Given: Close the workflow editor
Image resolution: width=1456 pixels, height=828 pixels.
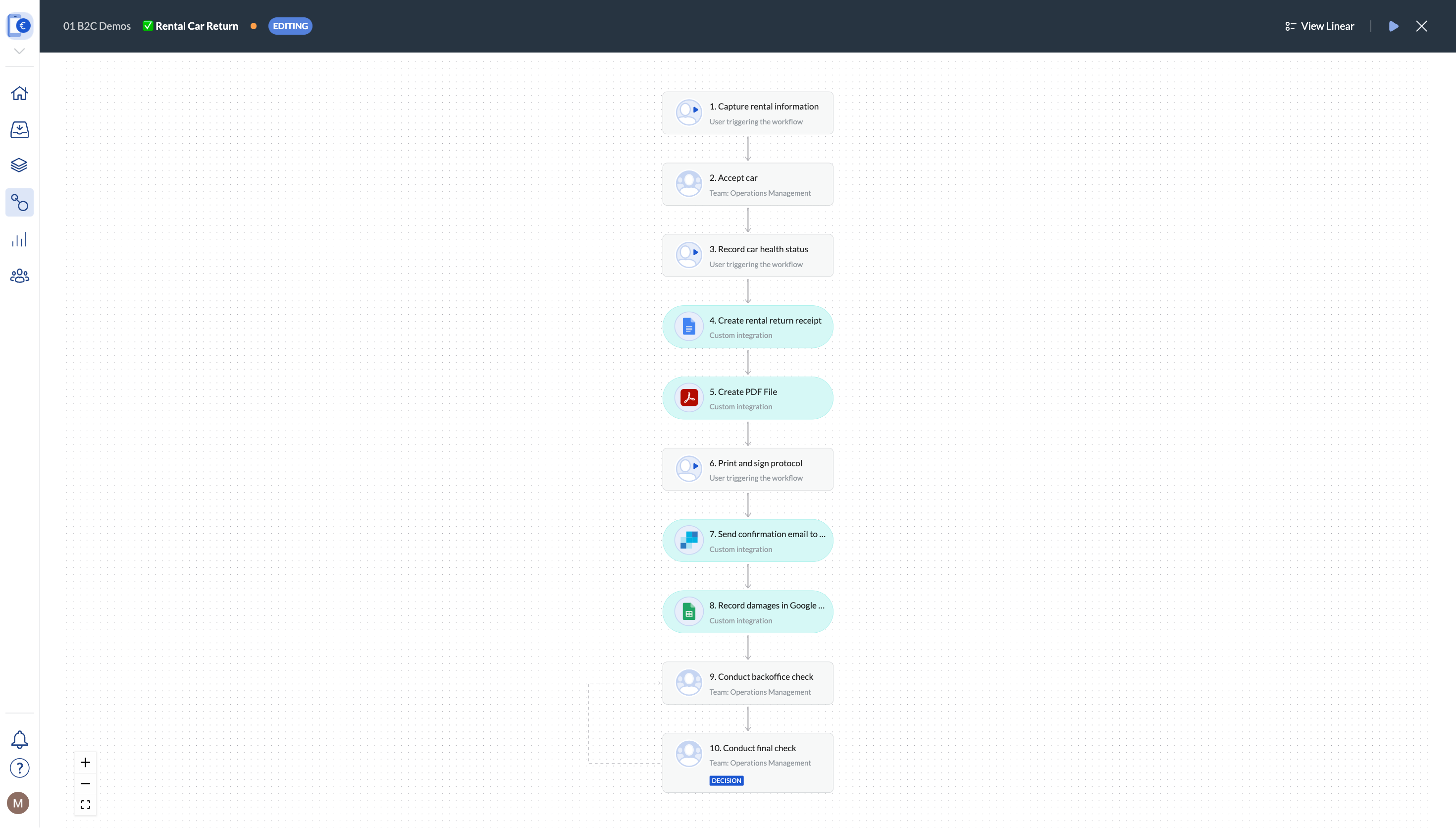Looking at the screenshot, I should (x=1421, y=26).
